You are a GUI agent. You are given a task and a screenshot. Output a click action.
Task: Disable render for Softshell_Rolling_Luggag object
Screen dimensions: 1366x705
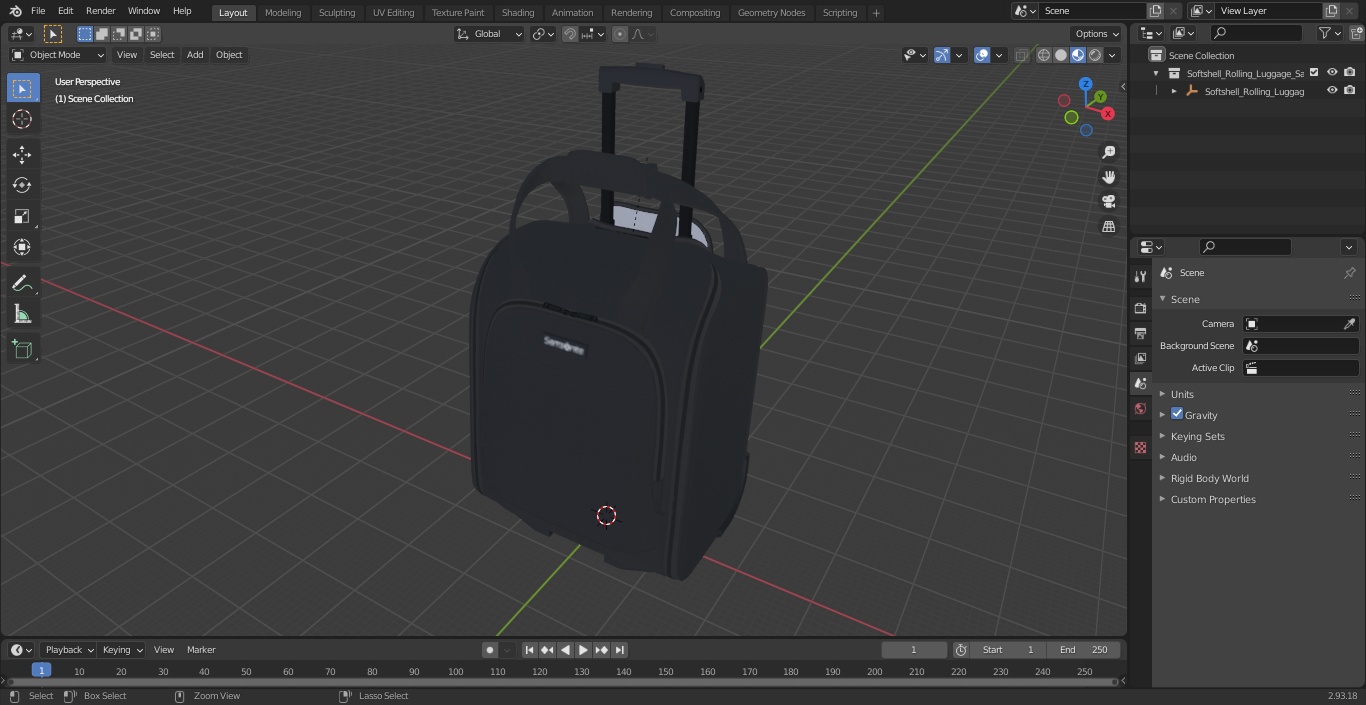click(x=1350, y=91)
